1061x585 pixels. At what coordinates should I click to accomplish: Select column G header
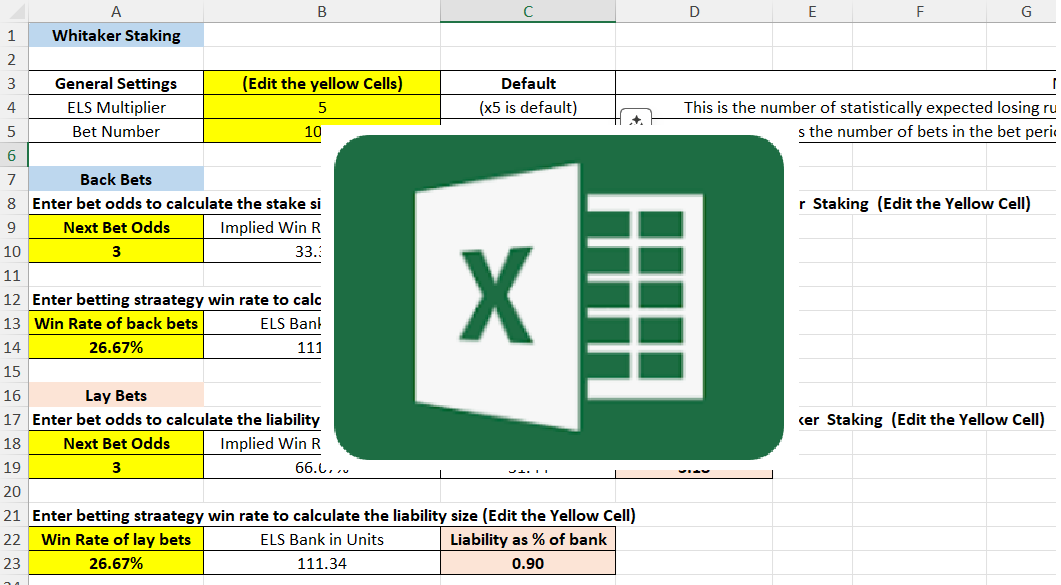coord(1024,11)
